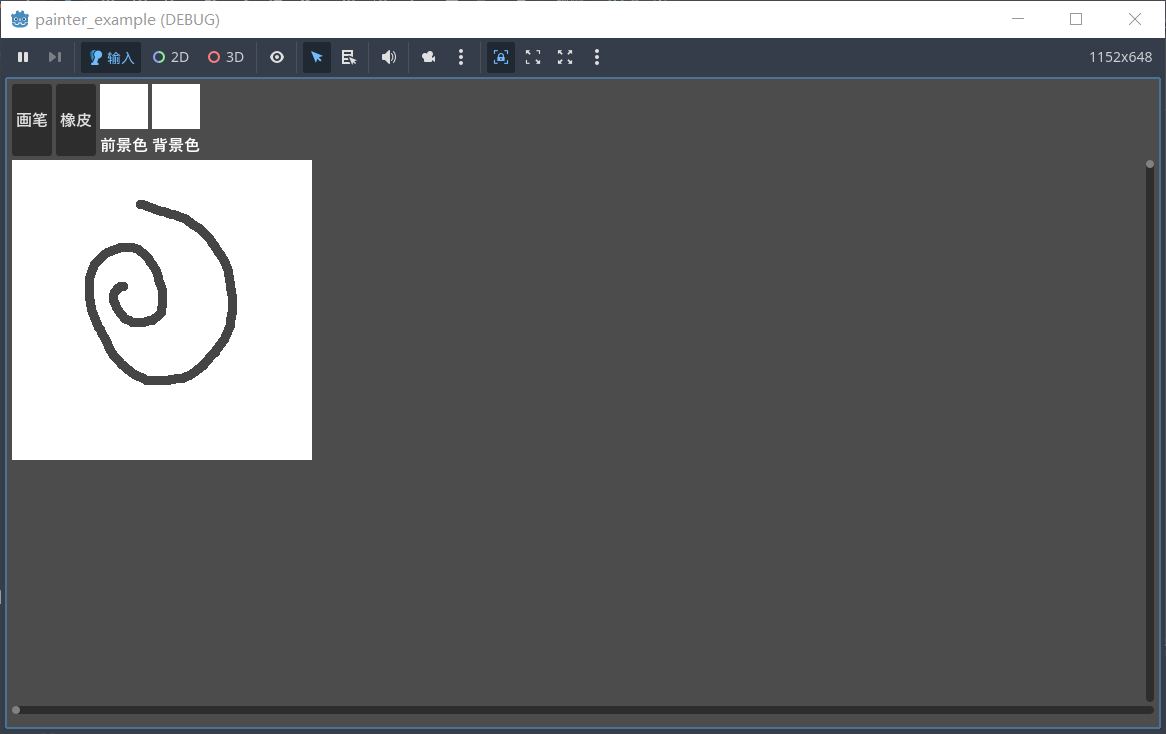
Task: Toggle keep aspect ratio lock icon
Action: 501,58
